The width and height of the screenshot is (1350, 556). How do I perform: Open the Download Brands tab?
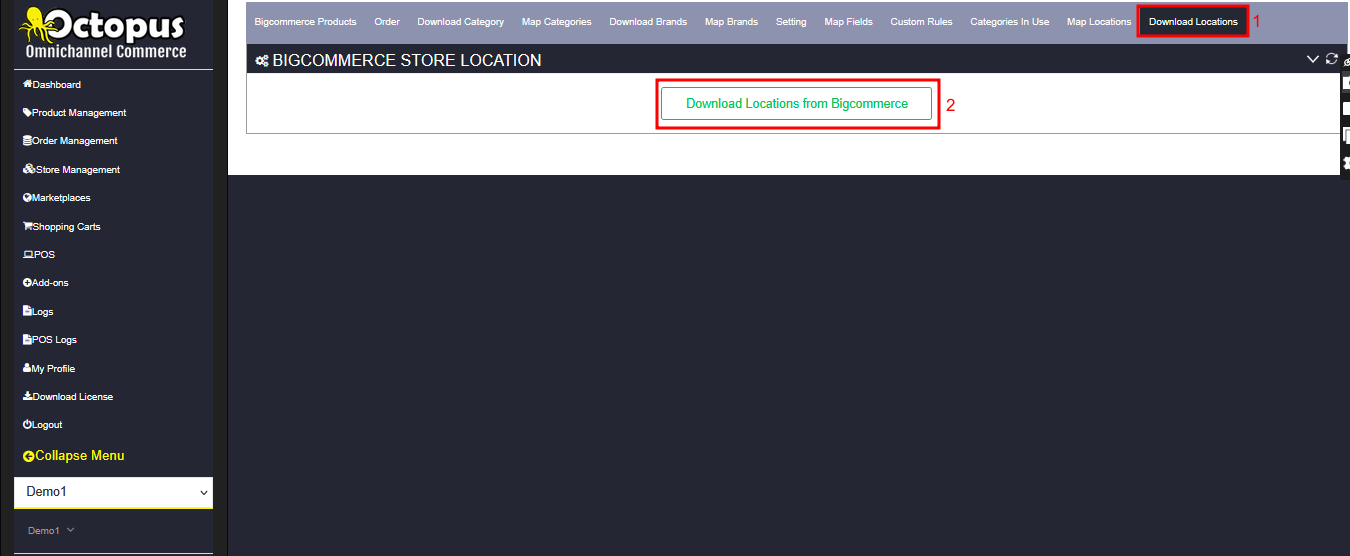pos(648,22)
